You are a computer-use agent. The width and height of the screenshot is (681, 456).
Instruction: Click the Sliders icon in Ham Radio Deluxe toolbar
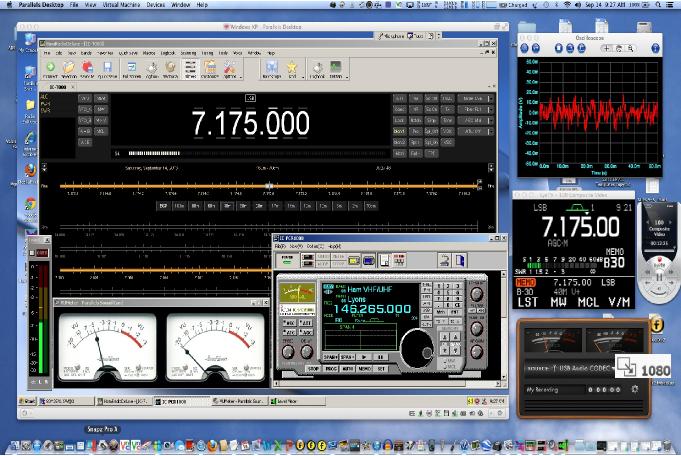pyautogui.click(x=190, y=67)
